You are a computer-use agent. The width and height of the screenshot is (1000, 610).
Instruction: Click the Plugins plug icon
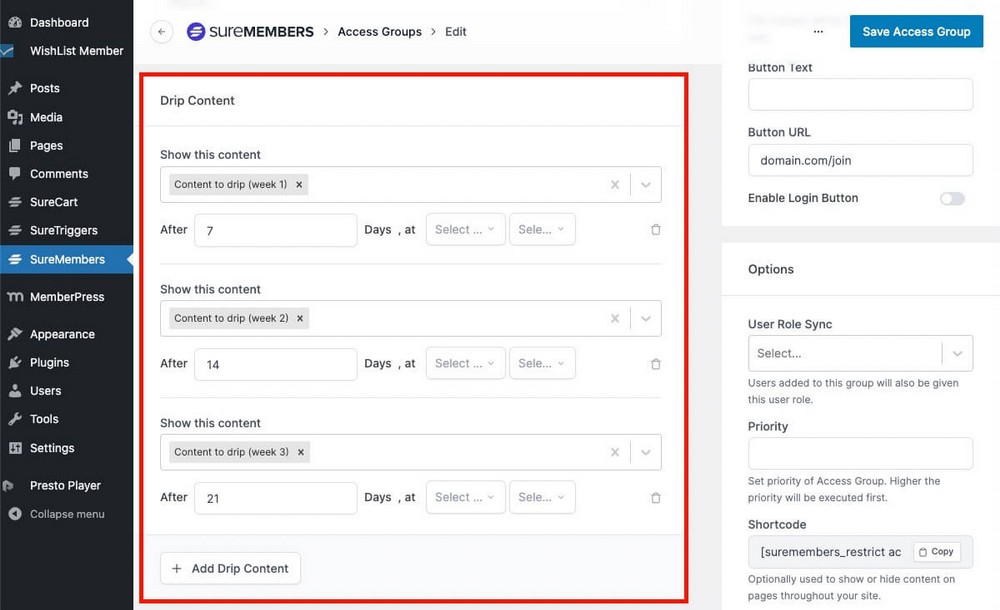[15, 362]
